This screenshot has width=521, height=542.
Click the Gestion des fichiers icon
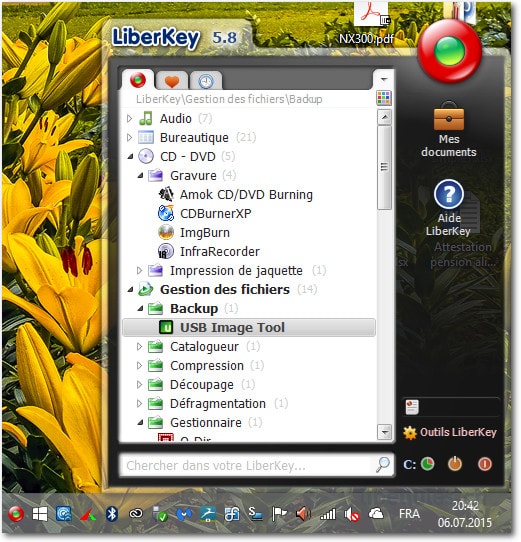[146, 289]
